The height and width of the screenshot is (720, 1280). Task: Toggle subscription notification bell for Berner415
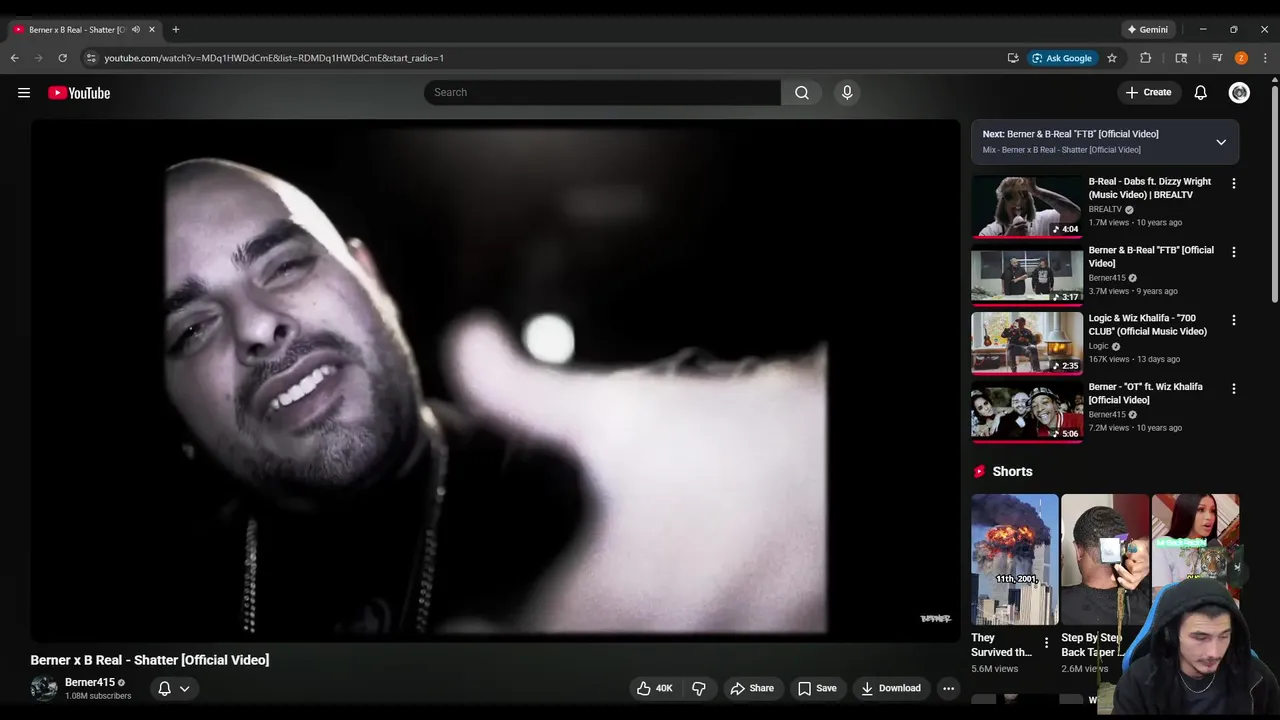pos(174,688)
